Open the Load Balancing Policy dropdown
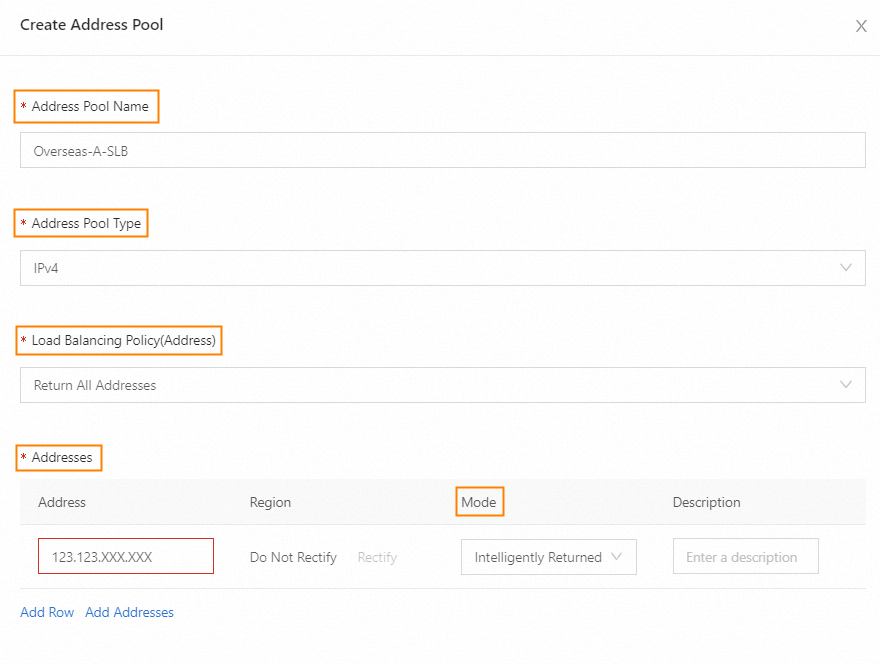This screenshot has height=664, width=880. [x=442, y=385]
